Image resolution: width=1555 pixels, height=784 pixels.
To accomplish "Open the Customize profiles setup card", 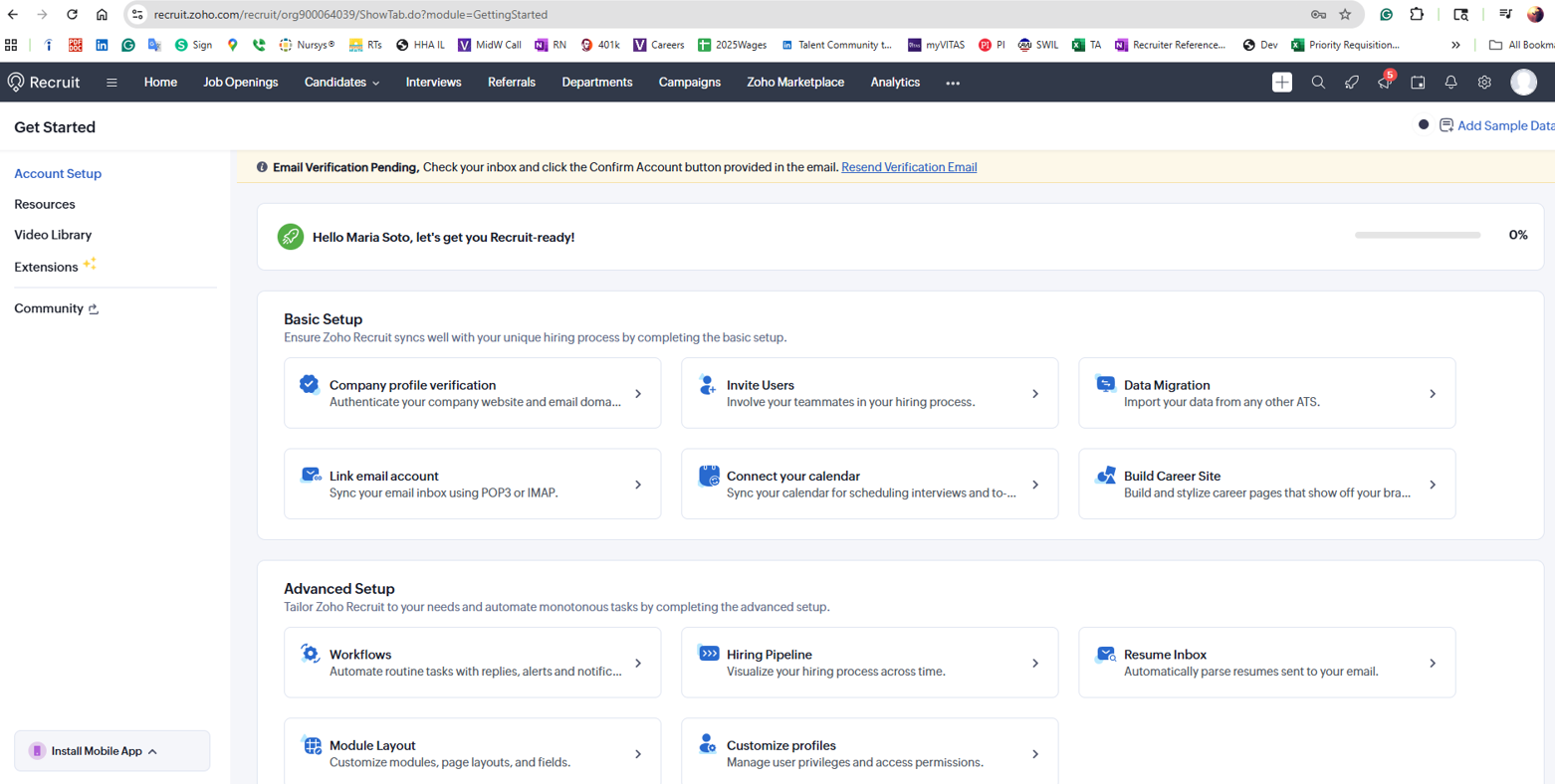I will pyautogui.click(x=869, y=751).
